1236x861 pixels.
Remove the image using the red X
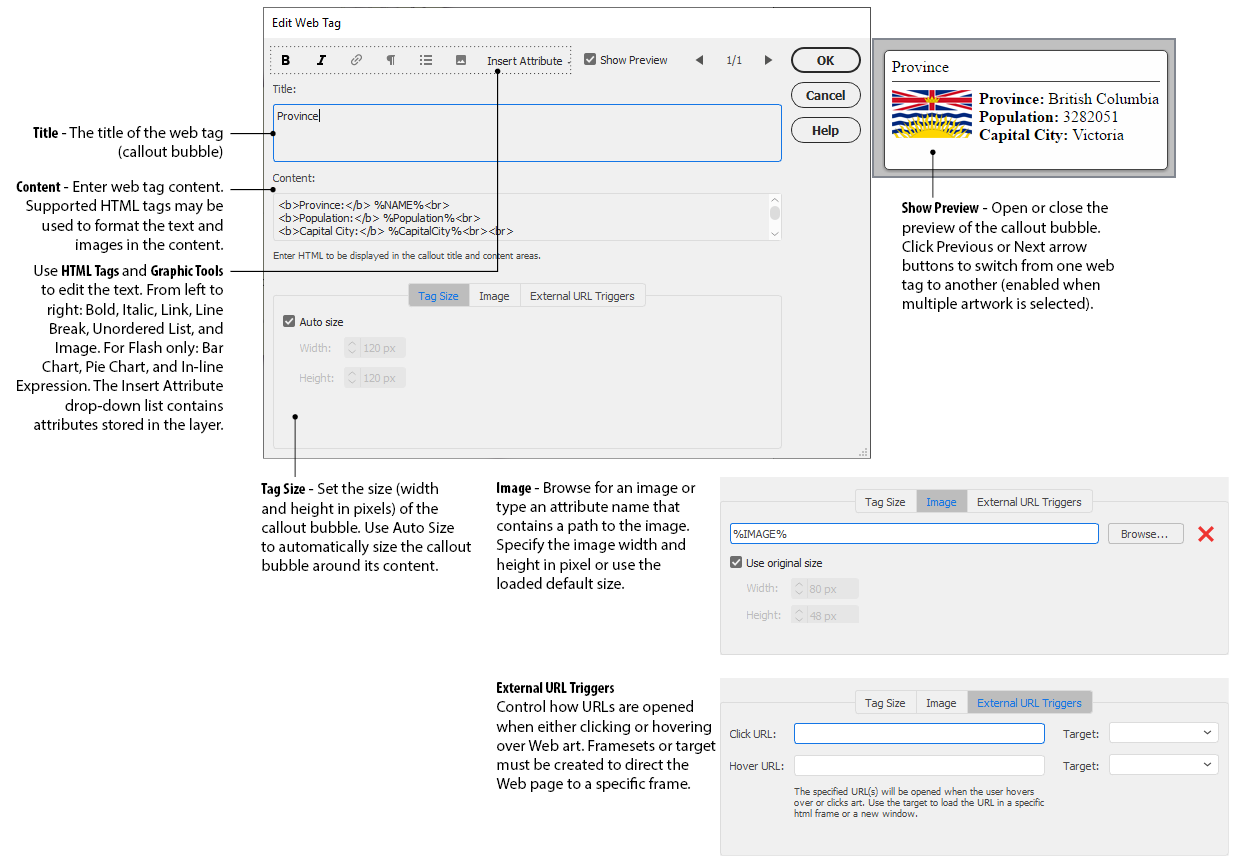[x=1206, y=534]
